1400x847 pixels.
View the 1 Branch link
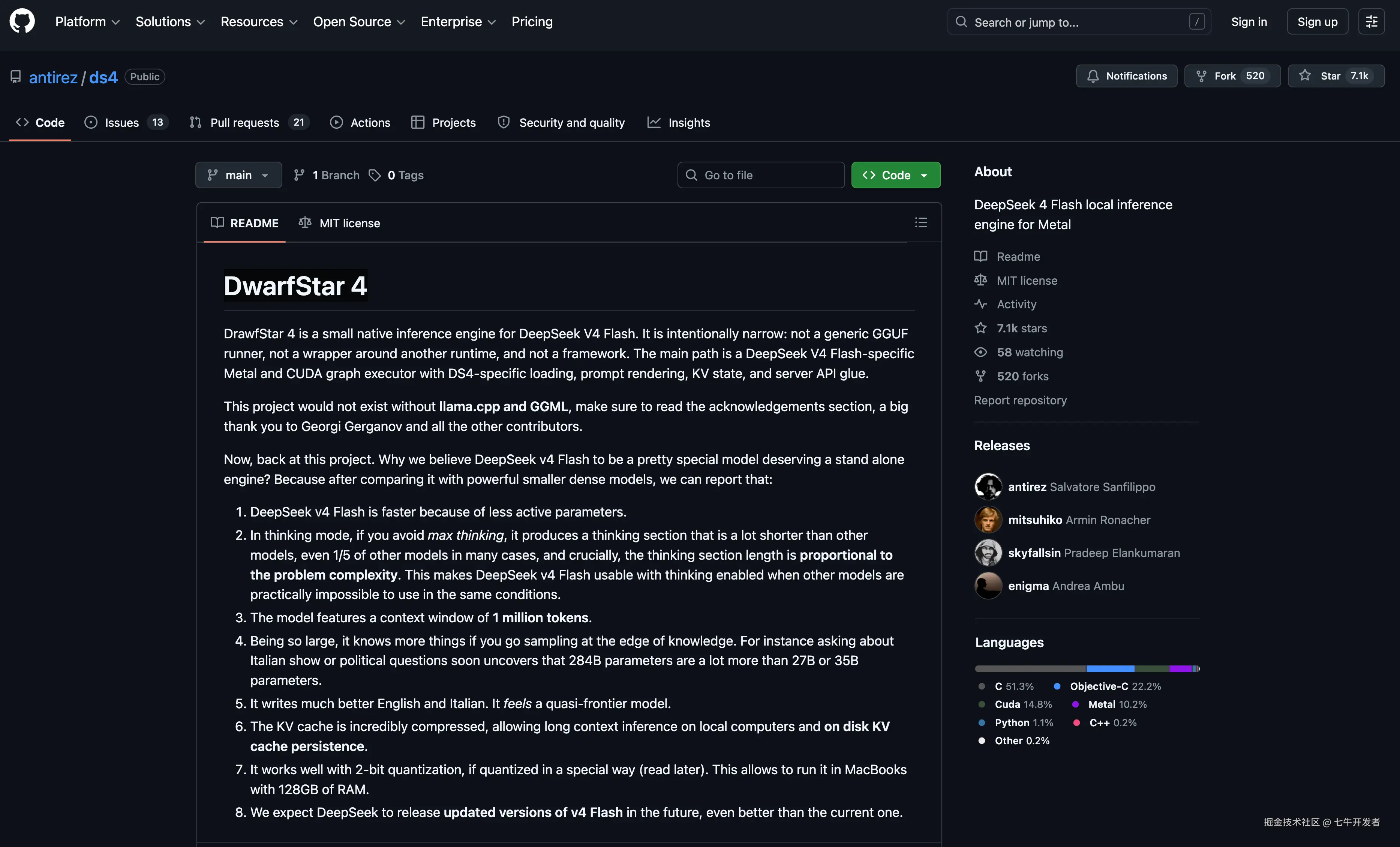(327, 175)
